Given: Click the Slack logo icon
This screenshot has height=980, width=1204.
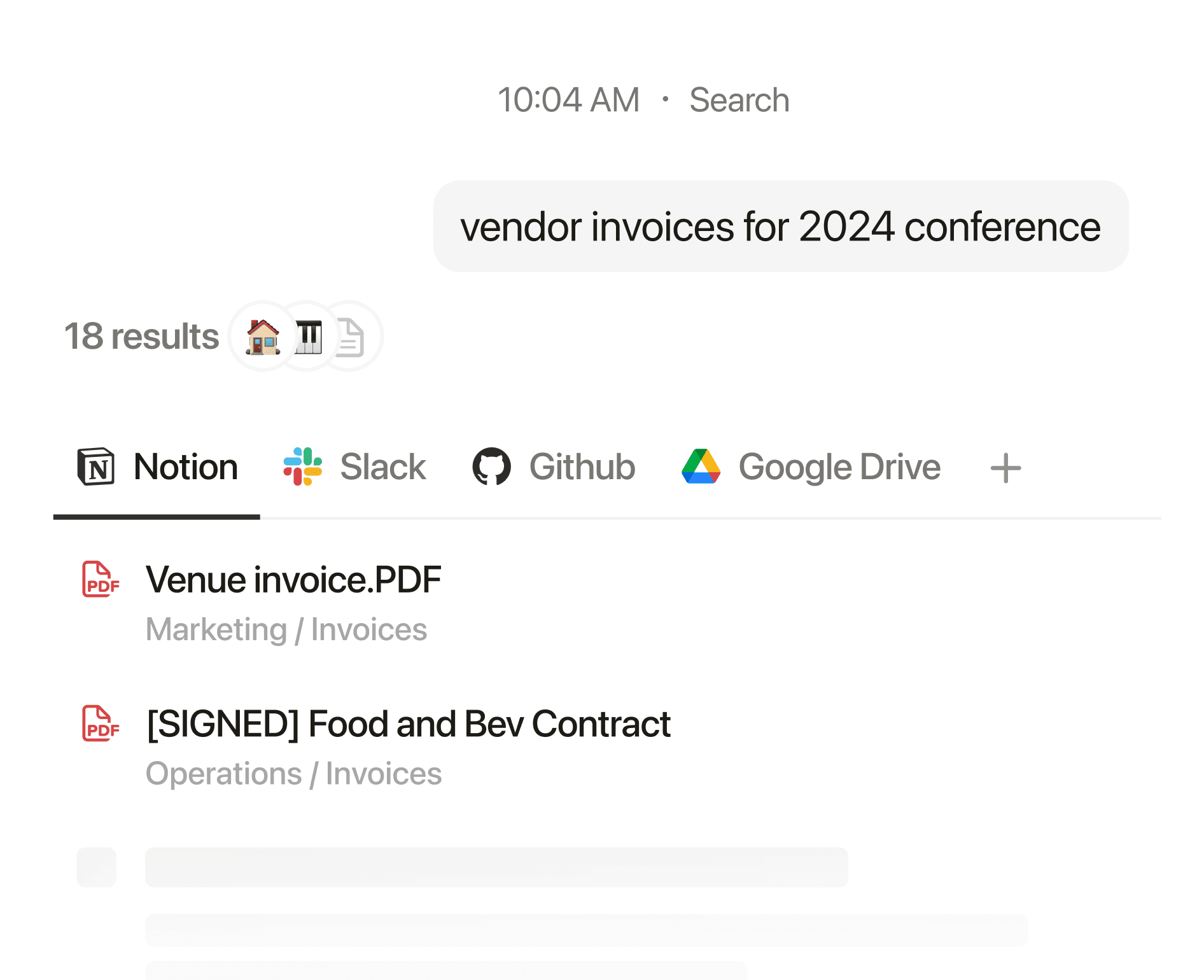Looking at the screenshot, I should coord(303,467).
